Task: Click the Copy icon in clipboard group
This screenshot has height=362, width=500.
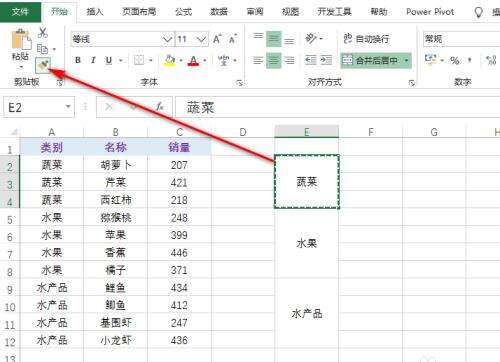Action: [x=42, y=49]
